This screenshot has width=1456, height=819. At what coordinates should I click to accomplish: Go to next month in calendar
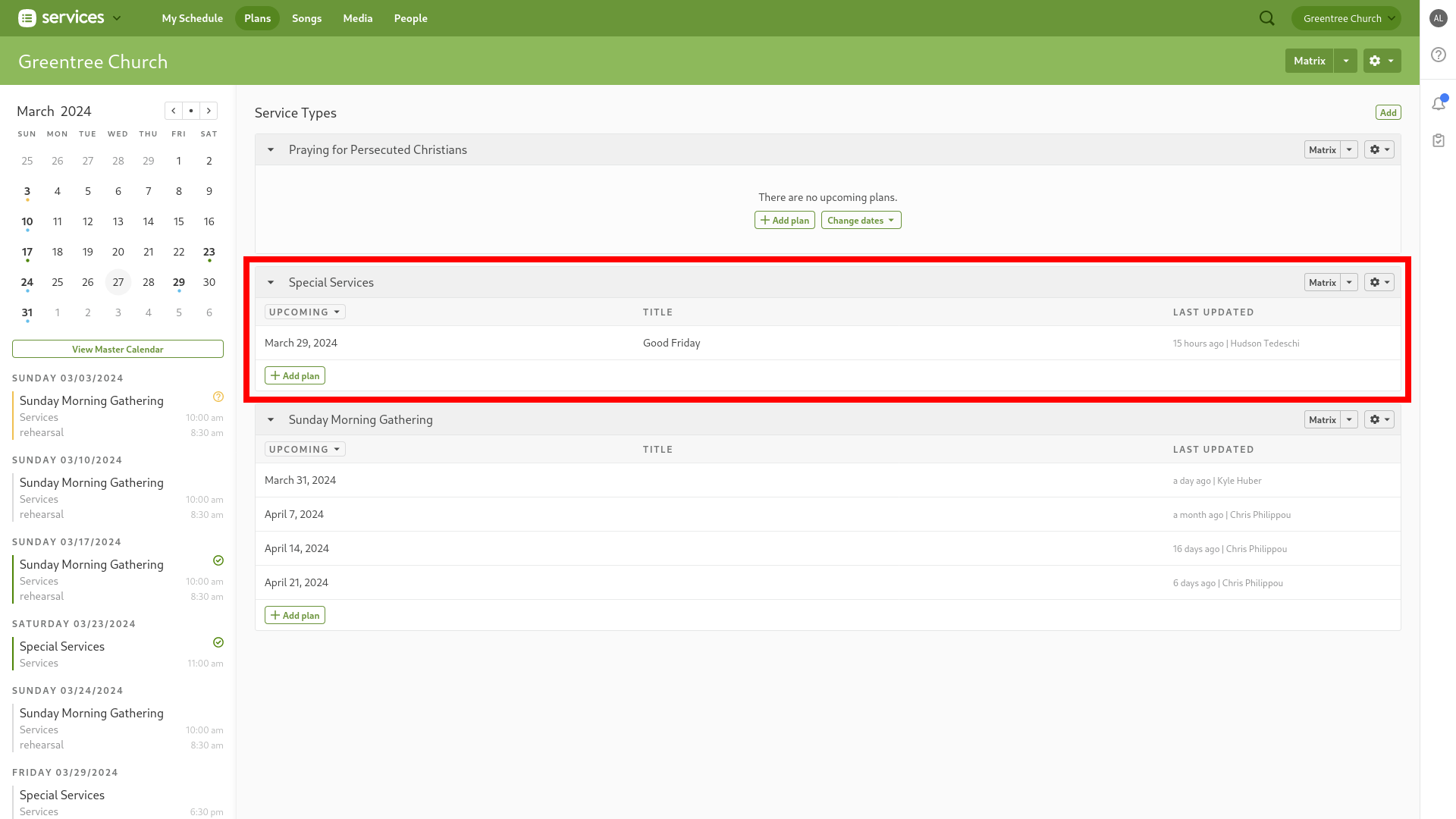(x=209, y=111)
